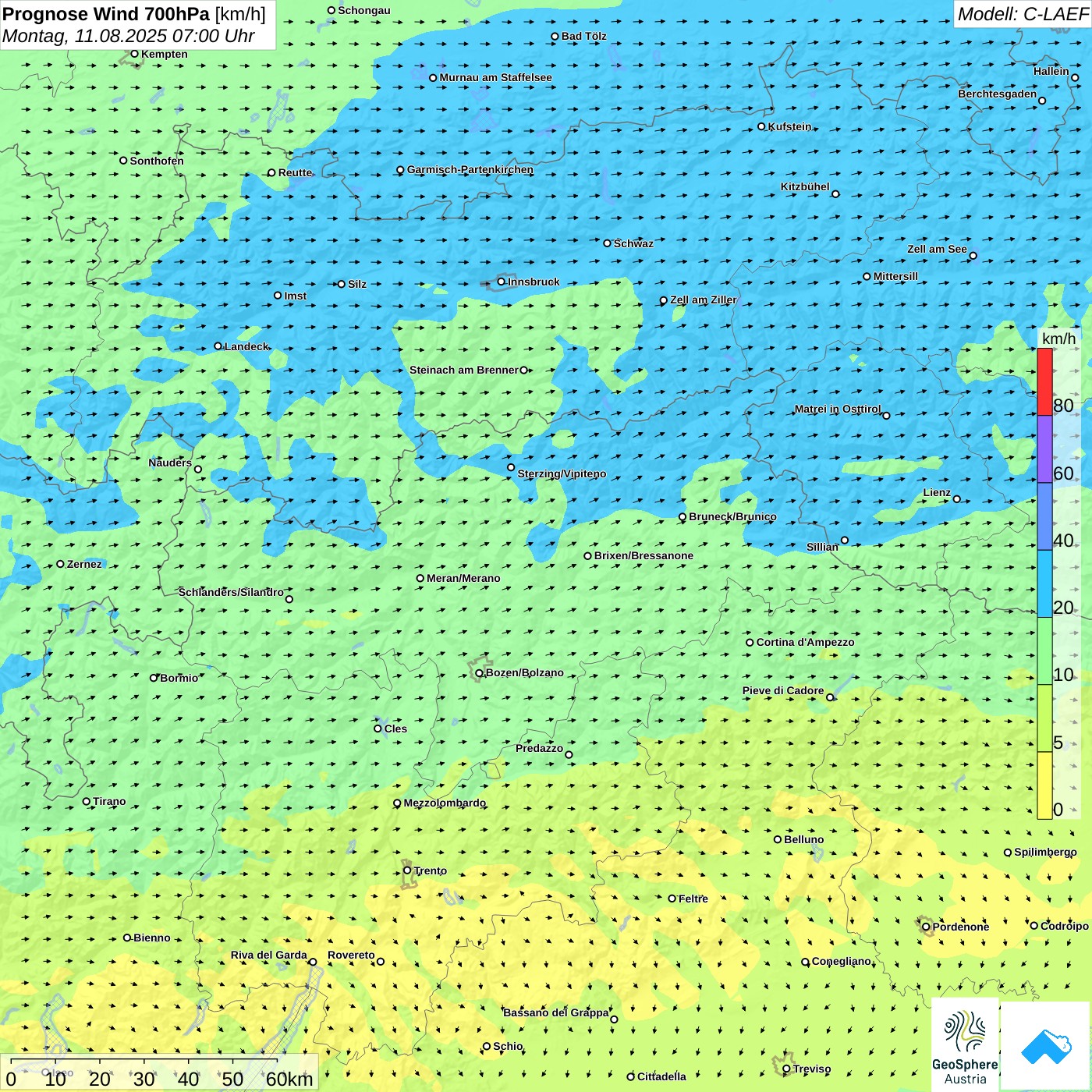Select the red 80 km/h legend segment
The width and height of the screenshot is (1092, 1092).
pos(1044,381)
